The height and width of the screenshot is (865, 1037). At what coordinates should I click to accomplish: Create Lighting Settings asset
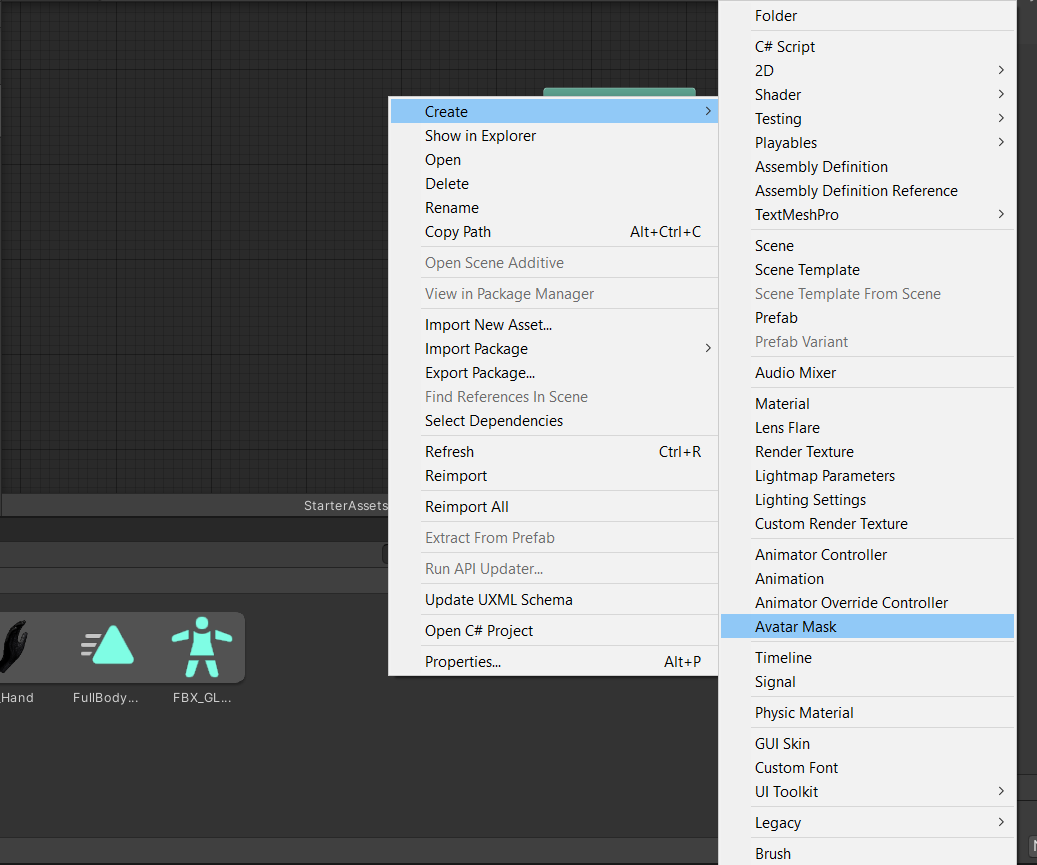pyautogui.click(x=867, y=499)
